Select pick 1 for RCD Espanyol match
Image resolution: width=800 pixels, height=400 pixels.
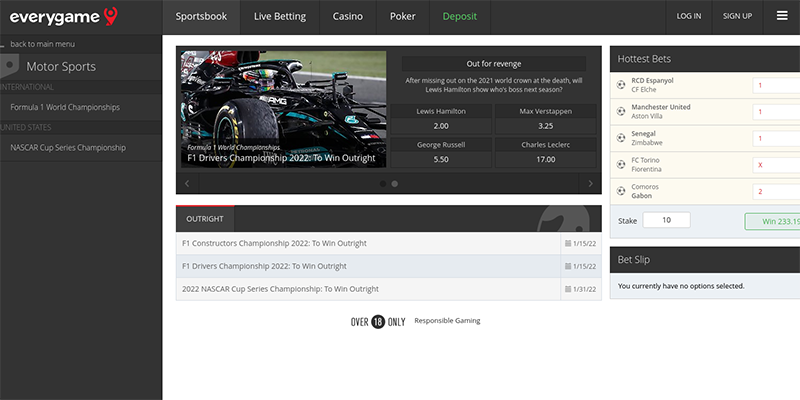pyautogui.click(x=776, y=85)
